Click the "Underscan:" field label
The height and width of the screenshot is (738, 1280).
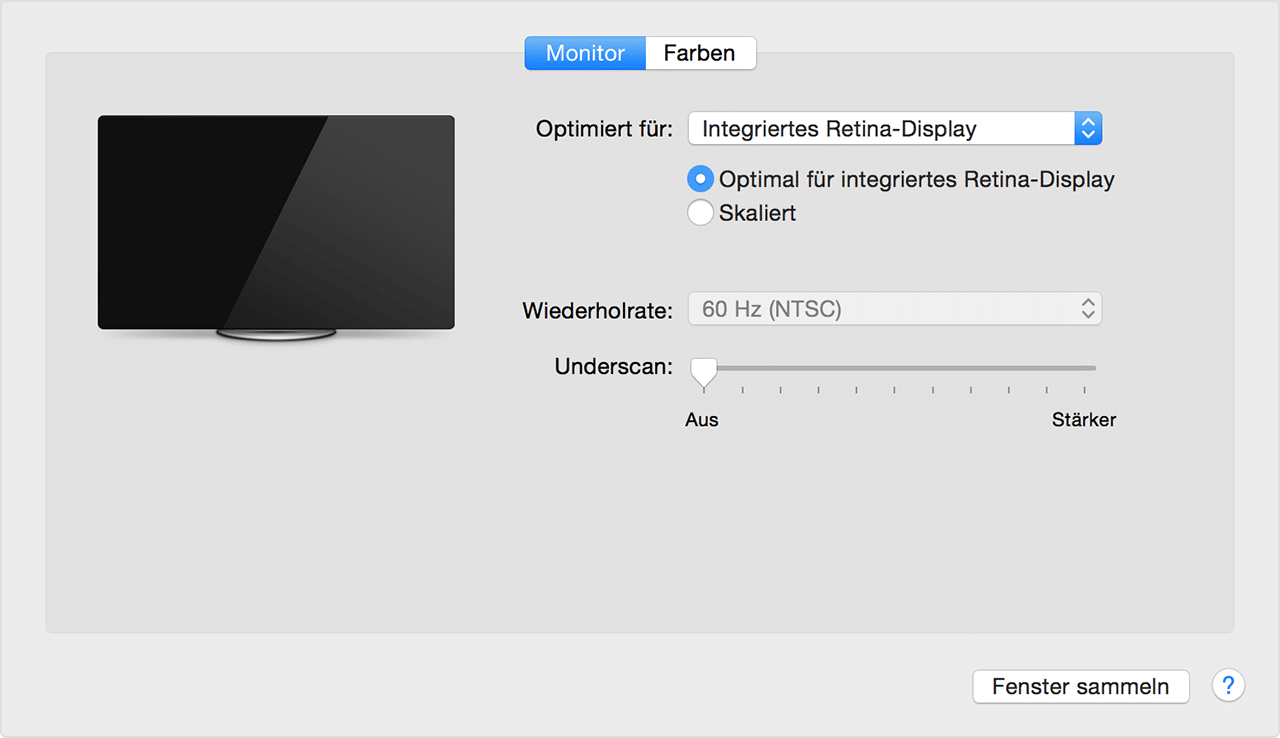point(612,367)
